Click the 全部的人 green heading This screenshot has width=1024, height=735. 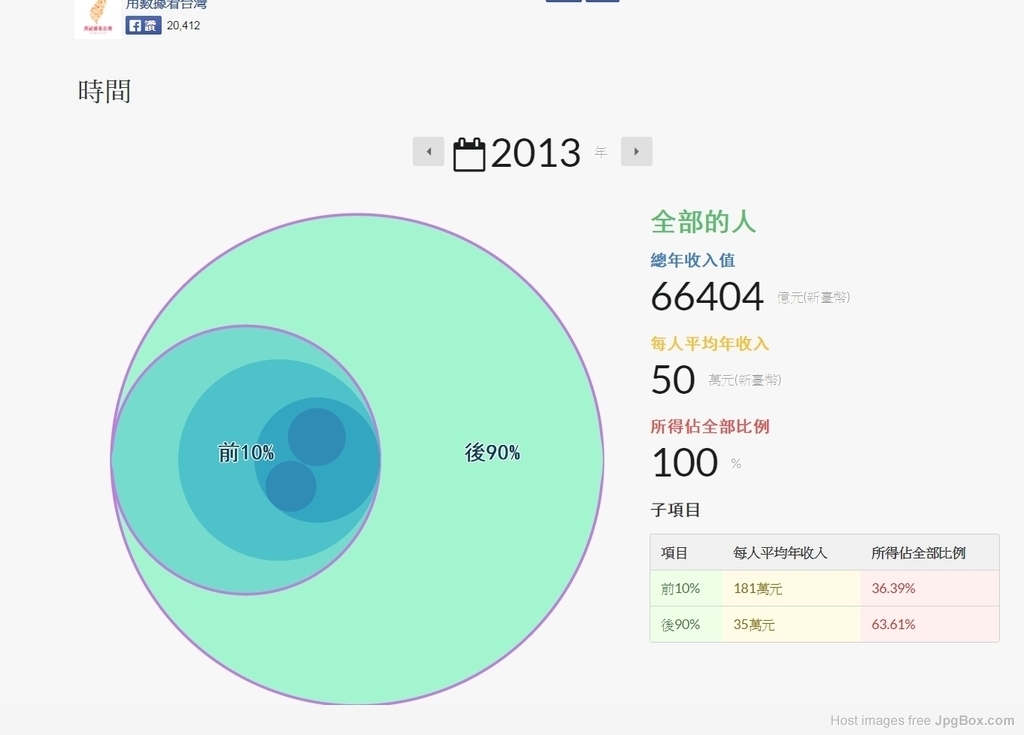703,221
